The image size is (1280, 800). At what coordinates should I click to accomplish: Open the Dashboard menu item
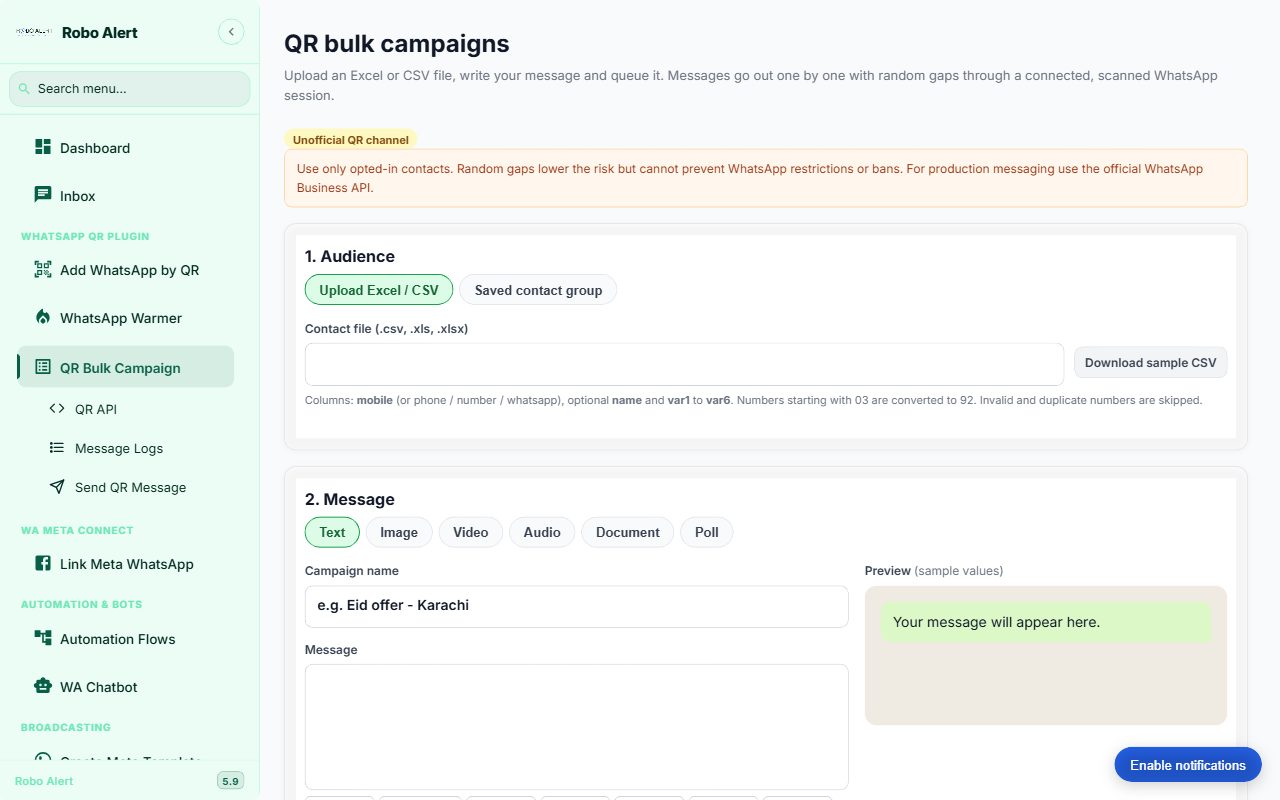[126, 148]
